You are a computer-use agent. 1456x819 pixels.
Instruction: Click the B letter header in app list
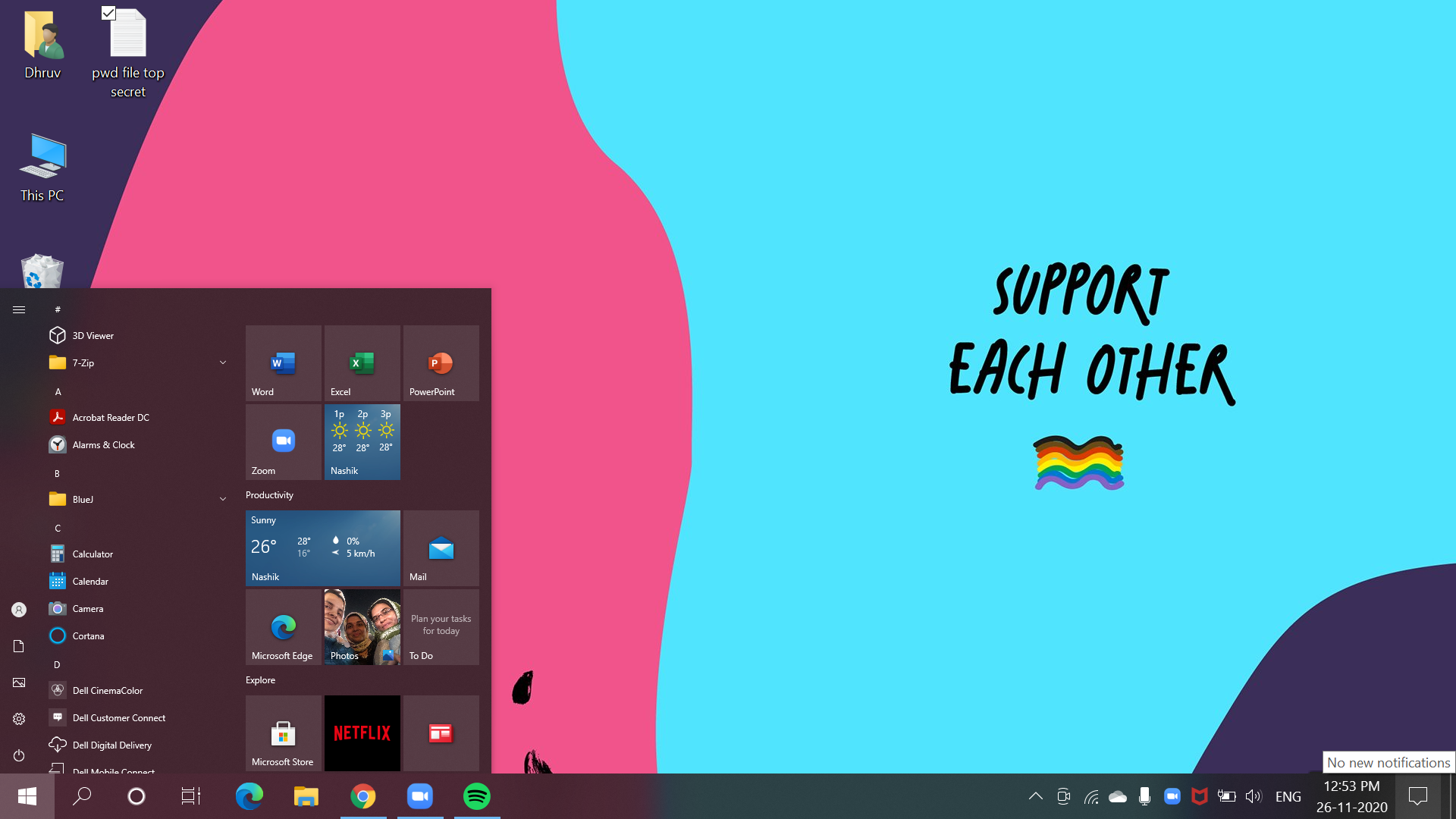point(58,473)
